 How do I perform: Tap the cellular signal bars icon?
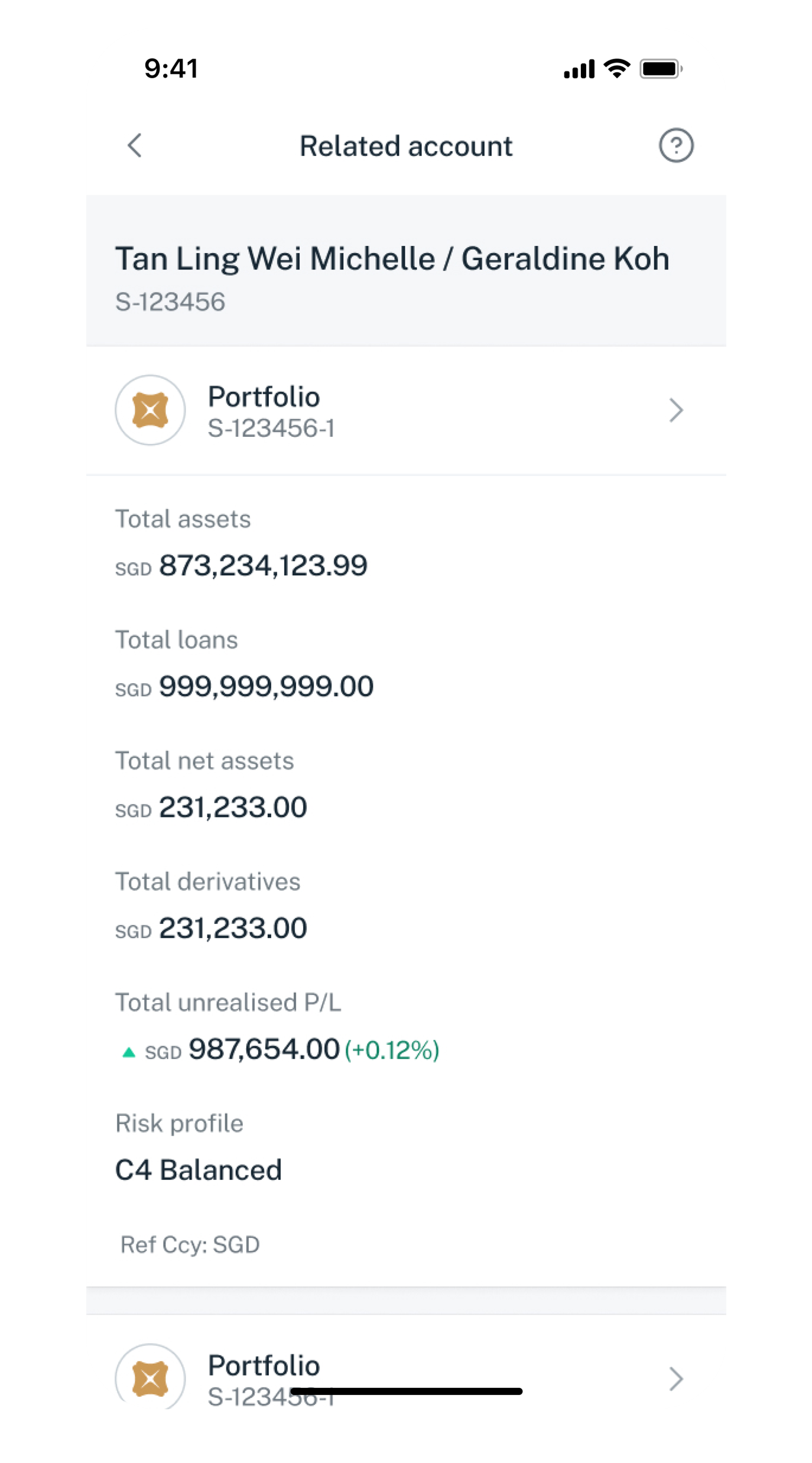(579, 69)
